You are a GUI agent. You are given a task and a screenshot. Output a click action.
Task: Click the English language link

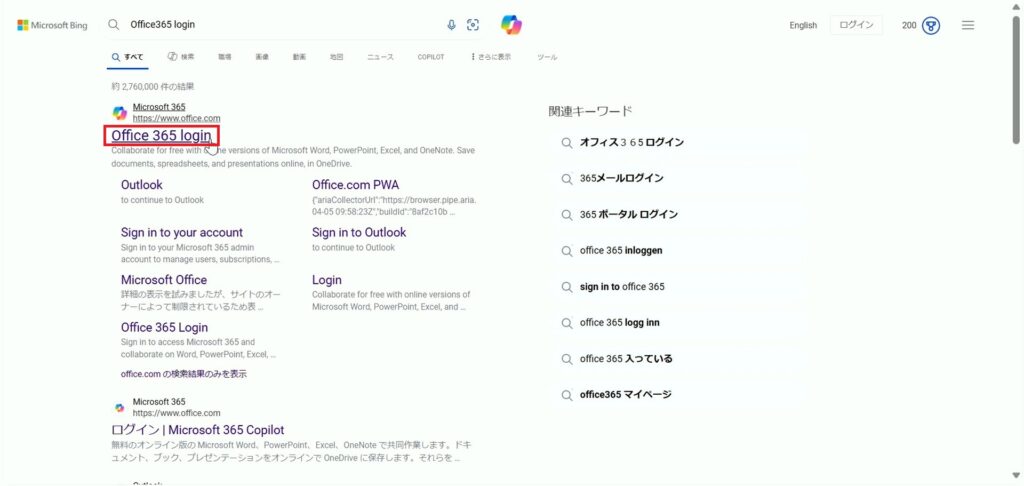(803, 25)
